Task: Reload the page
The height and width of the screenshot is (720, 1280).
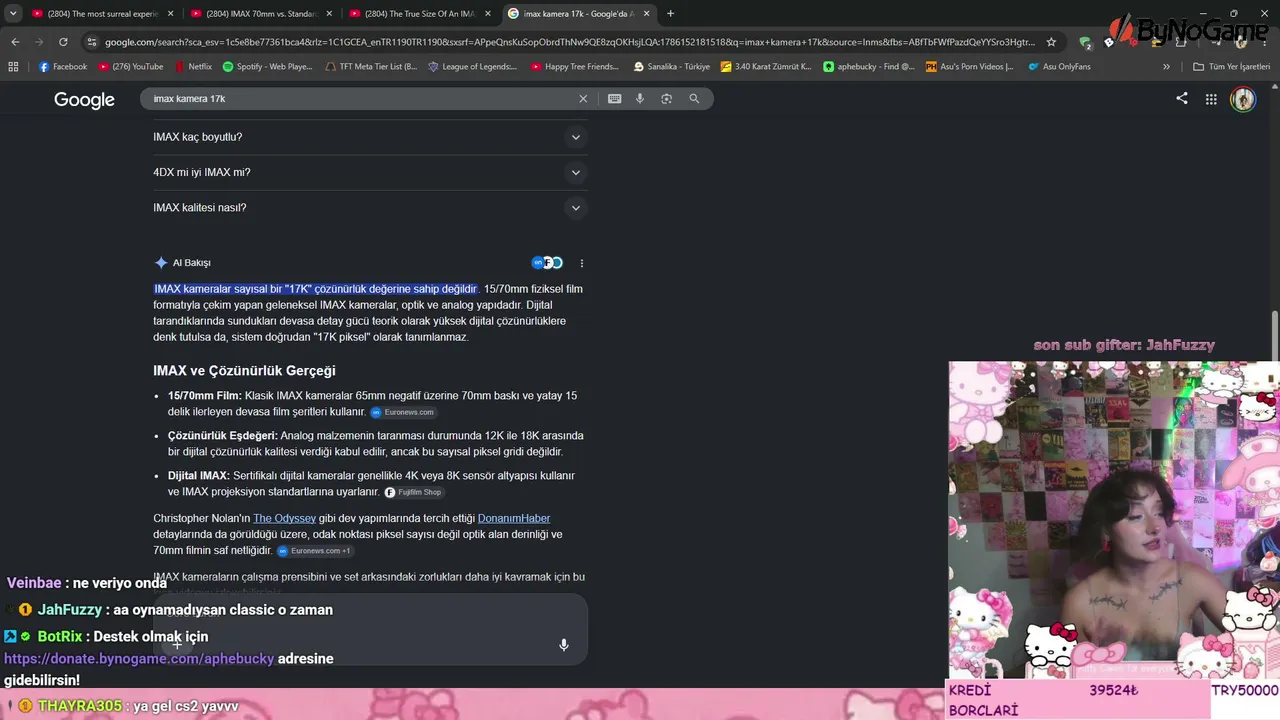Action: (x=63, y=42)
